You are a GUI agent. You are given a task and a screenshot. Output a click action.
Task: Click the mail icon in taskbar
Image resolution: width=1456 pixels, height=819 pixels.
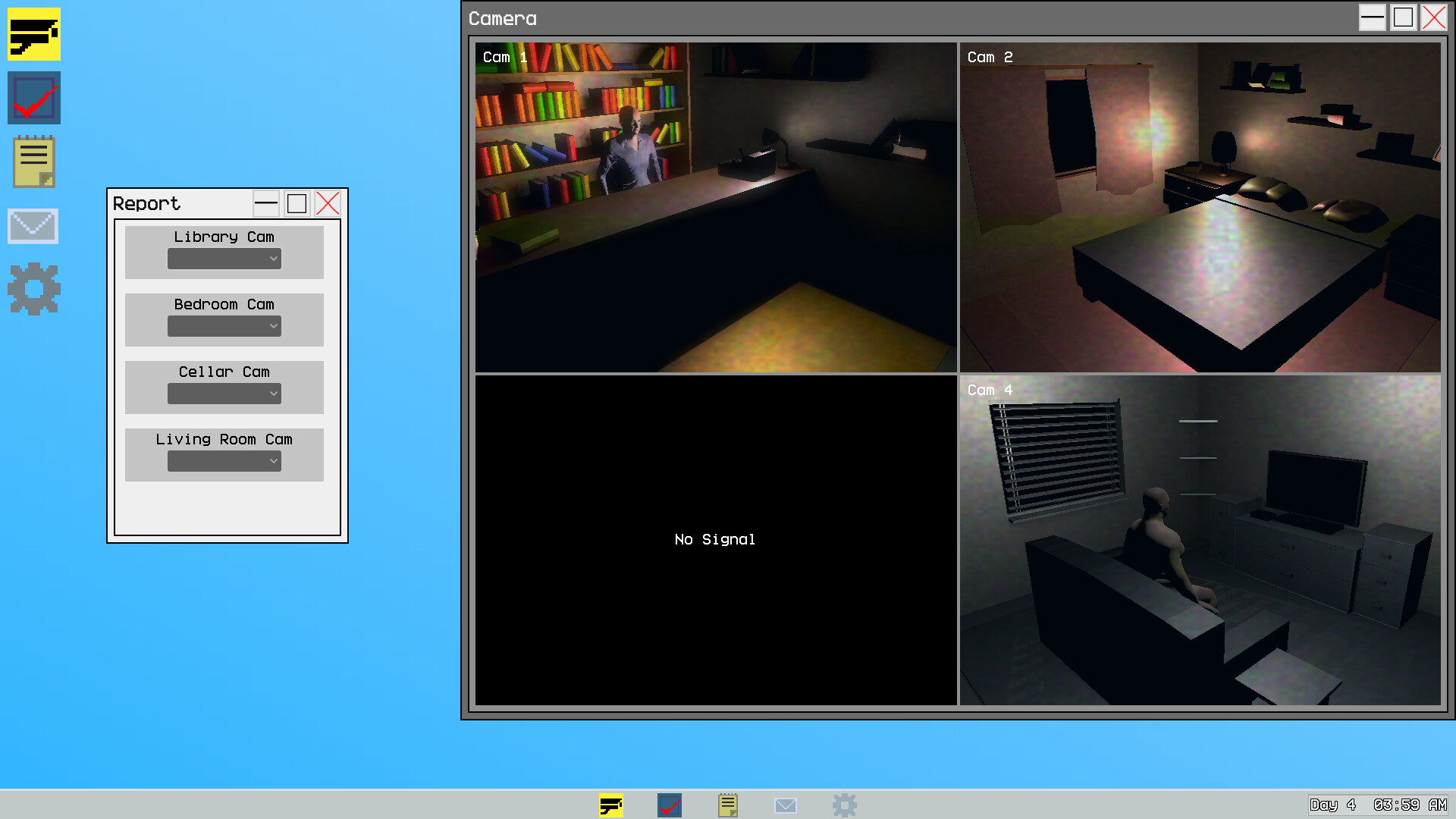pos(786,805)
